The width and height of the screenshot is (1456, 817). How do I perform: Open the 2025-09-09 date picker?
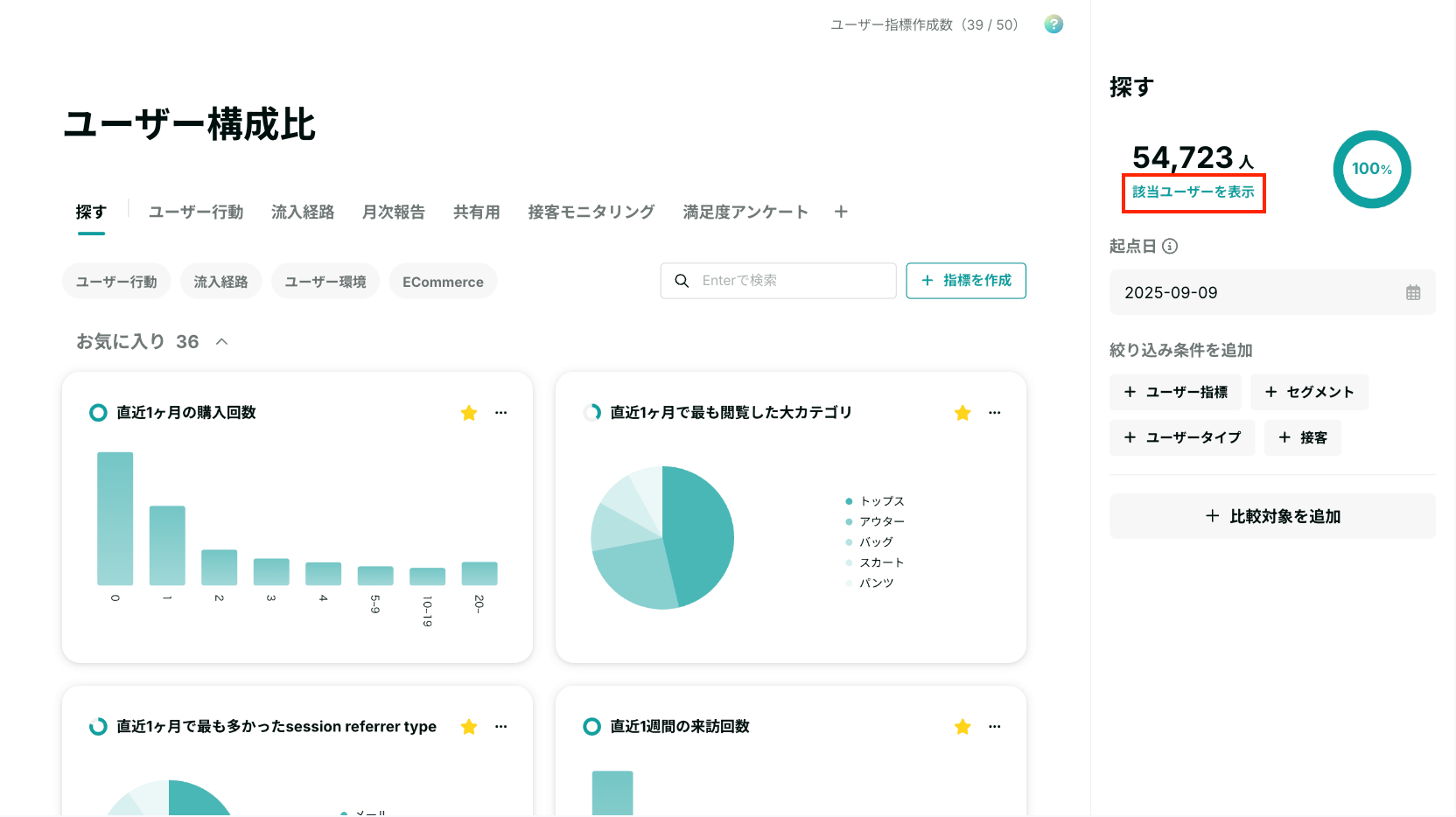coord(1272,293)
